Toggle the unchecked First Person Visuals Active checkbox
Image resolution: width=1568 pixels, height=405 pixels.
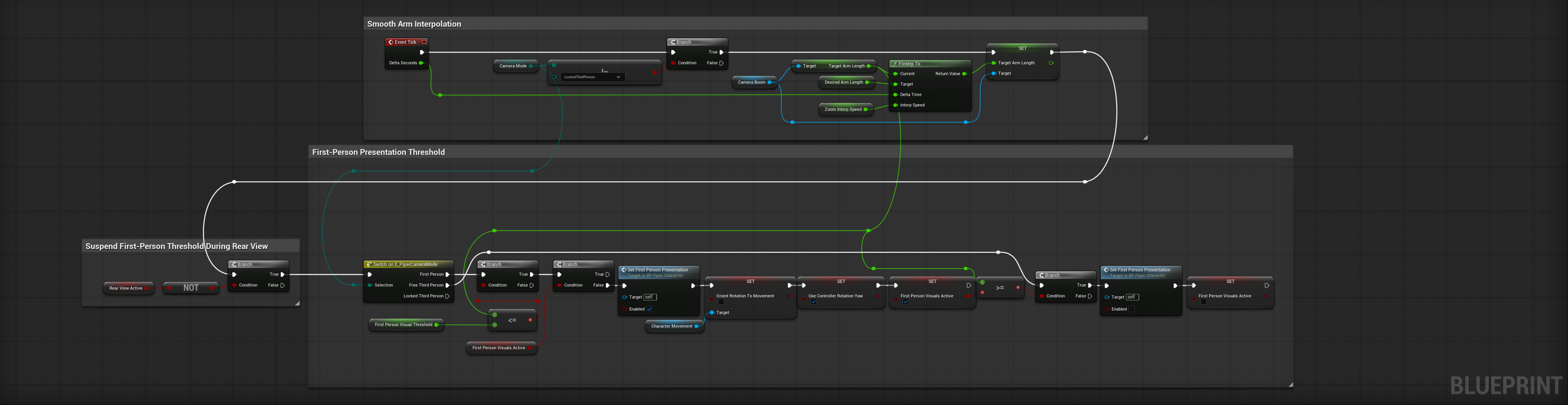1203,302
